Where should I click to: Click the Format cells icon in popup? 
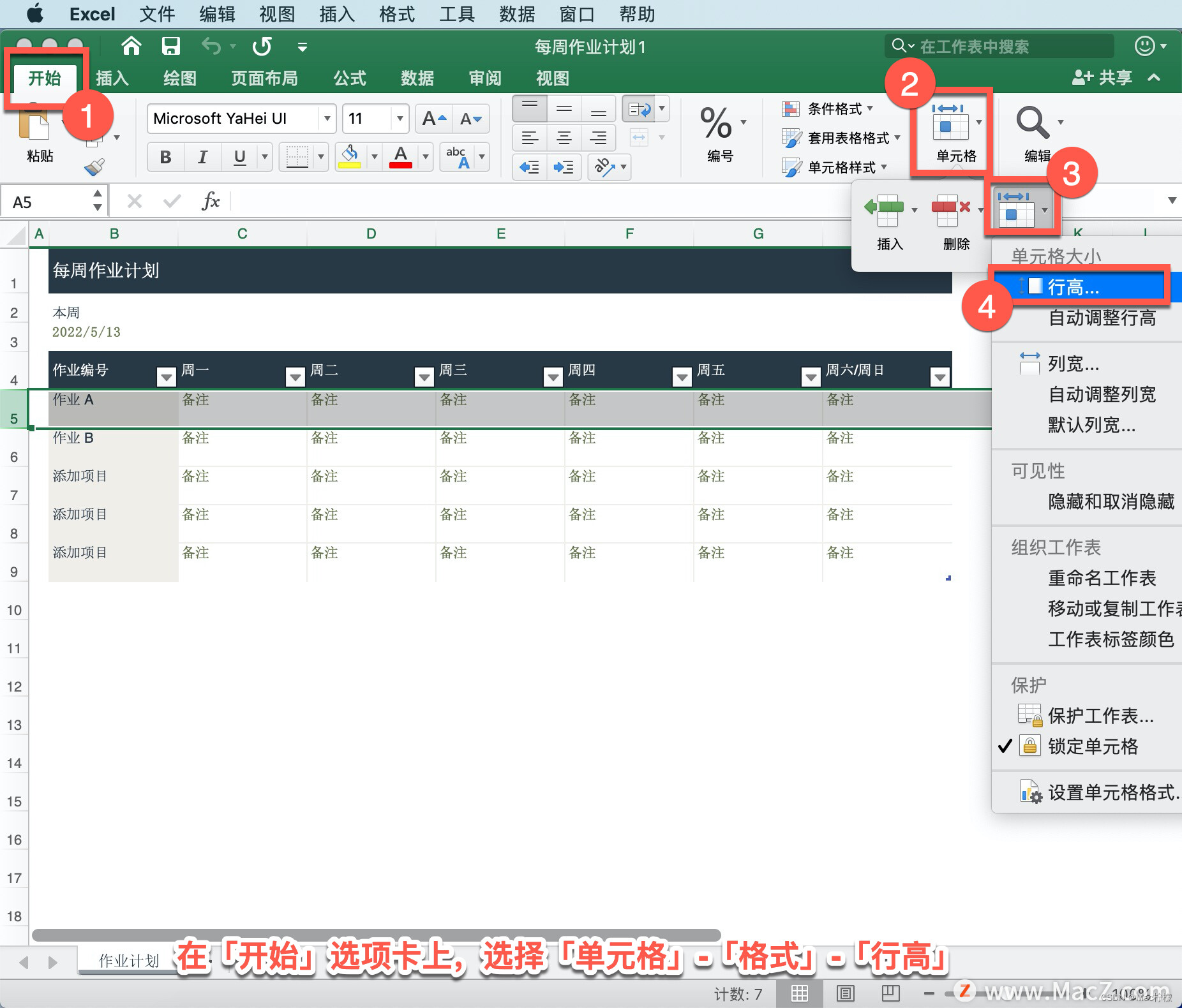tap(1016, 209)
